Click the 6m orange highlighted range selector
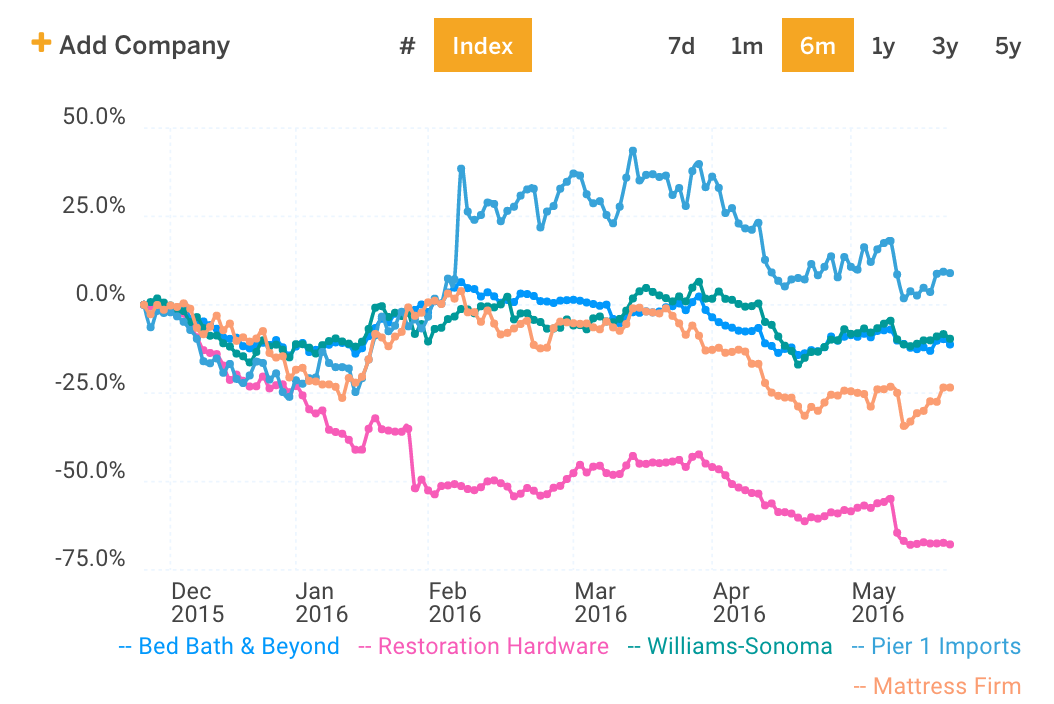1054x704 pixels. pyautogui.click(x=819, y=45)
